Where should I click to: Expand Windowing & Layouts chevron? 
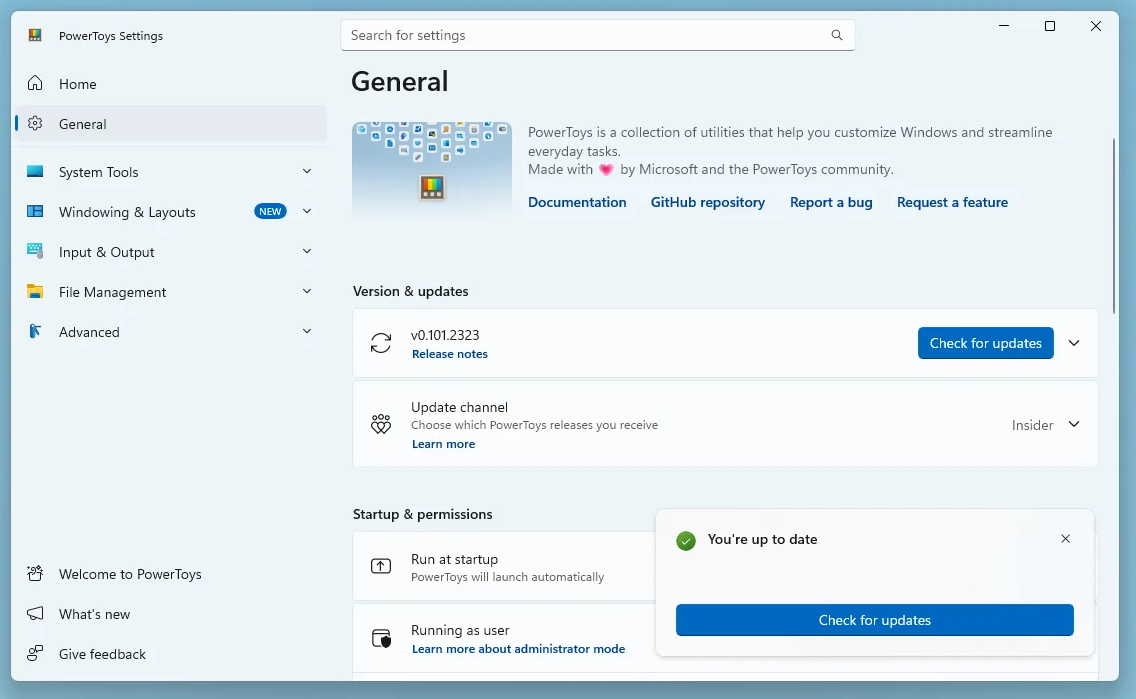pos(306,211)
